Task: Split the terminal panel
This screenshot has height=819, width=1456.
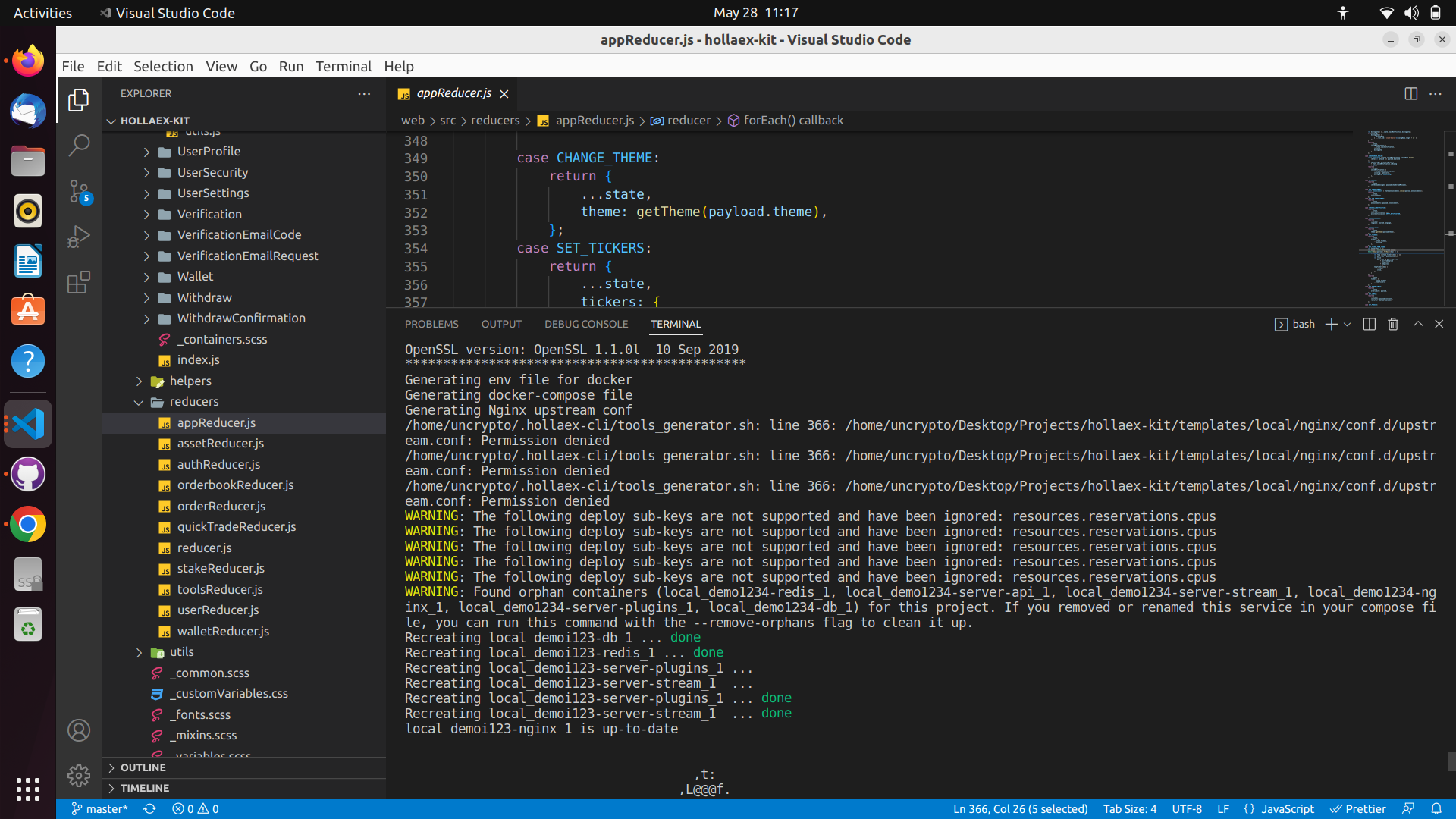Action: pos(1369,325)
